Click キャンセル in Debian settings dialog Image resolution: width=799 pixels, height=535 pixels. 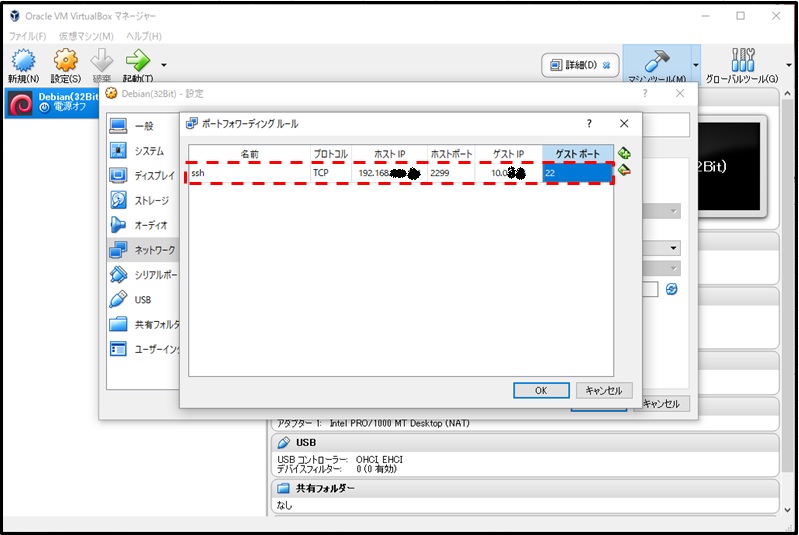coord(662,404)
